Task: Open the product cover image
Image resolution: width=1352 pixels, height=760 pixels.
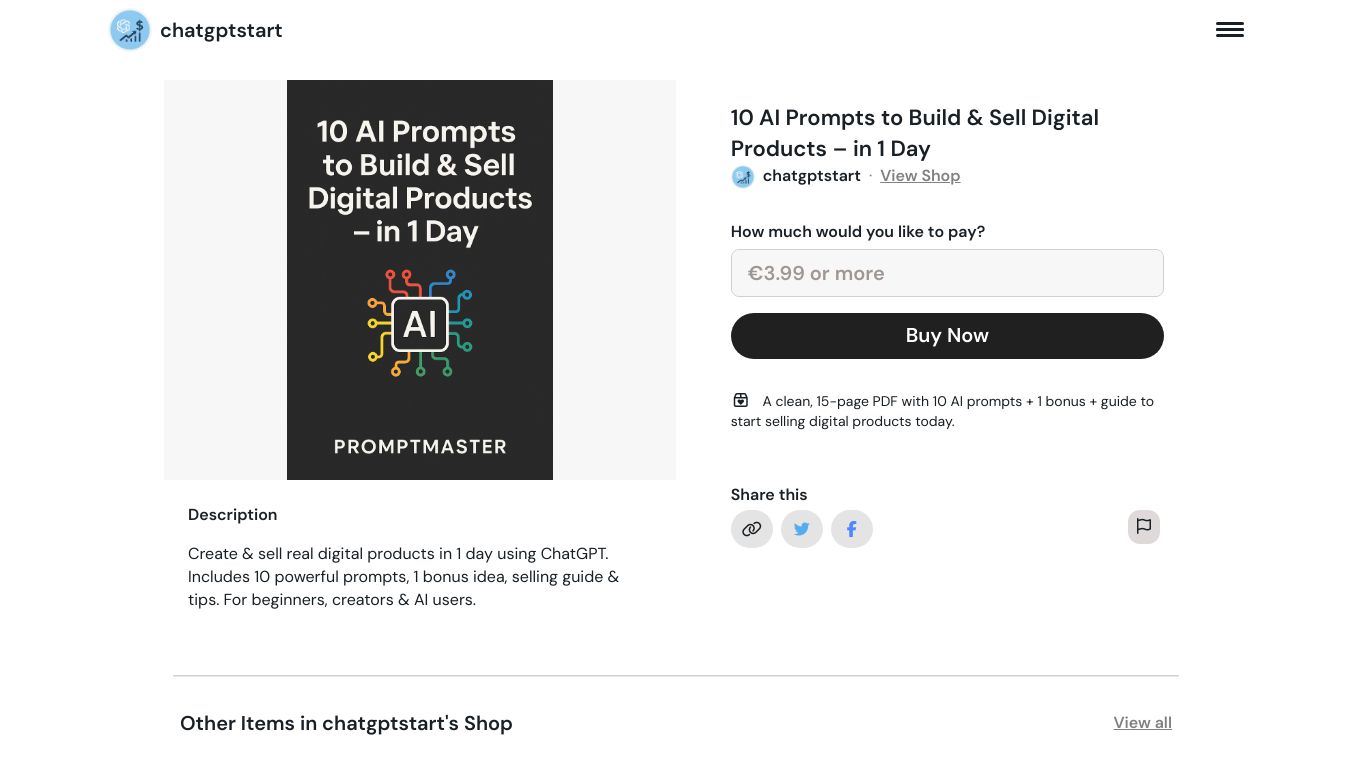Action: point(420,280)
